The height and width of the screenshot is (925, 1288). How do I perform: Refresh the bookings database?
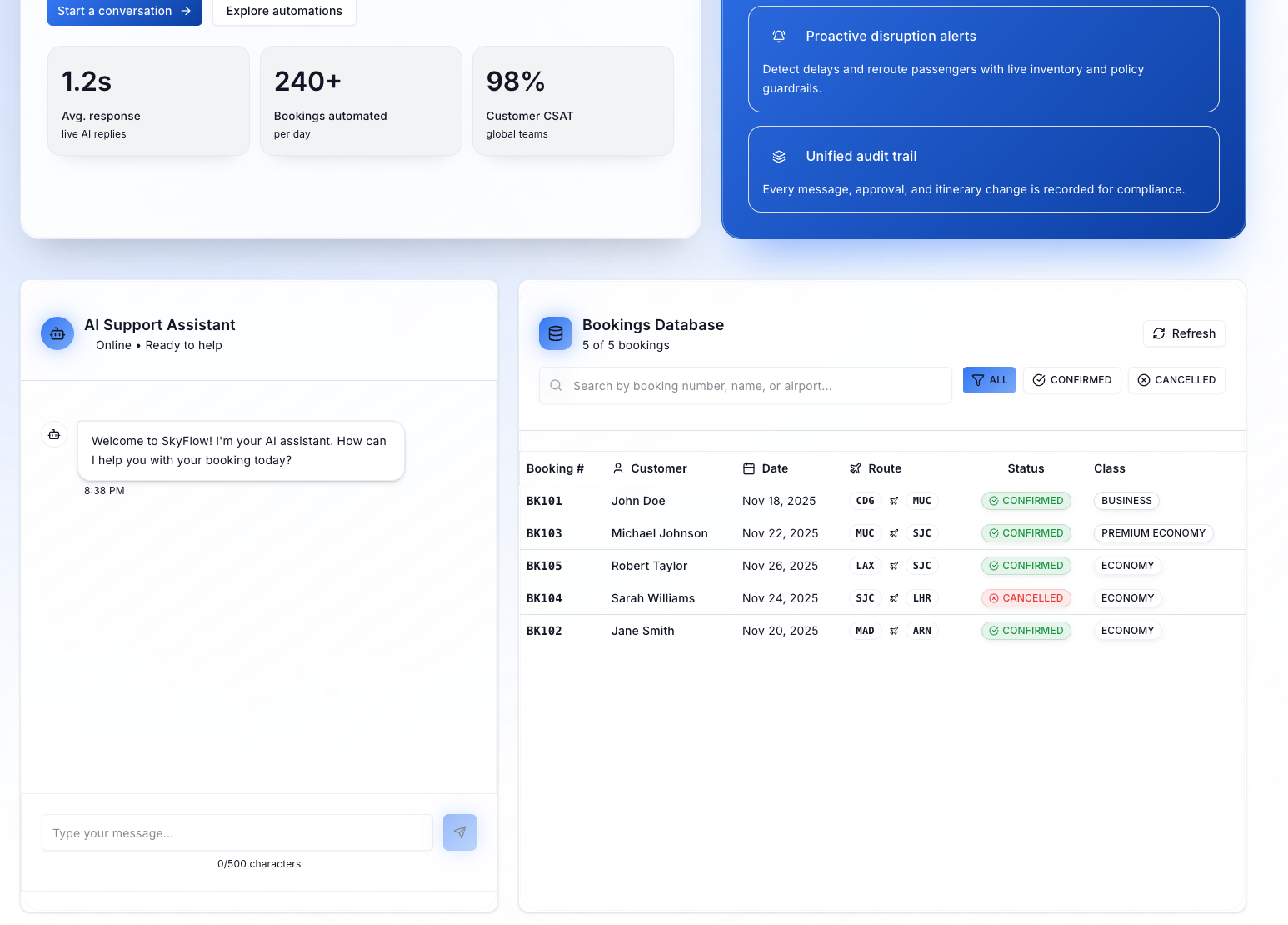[1184, 333]
